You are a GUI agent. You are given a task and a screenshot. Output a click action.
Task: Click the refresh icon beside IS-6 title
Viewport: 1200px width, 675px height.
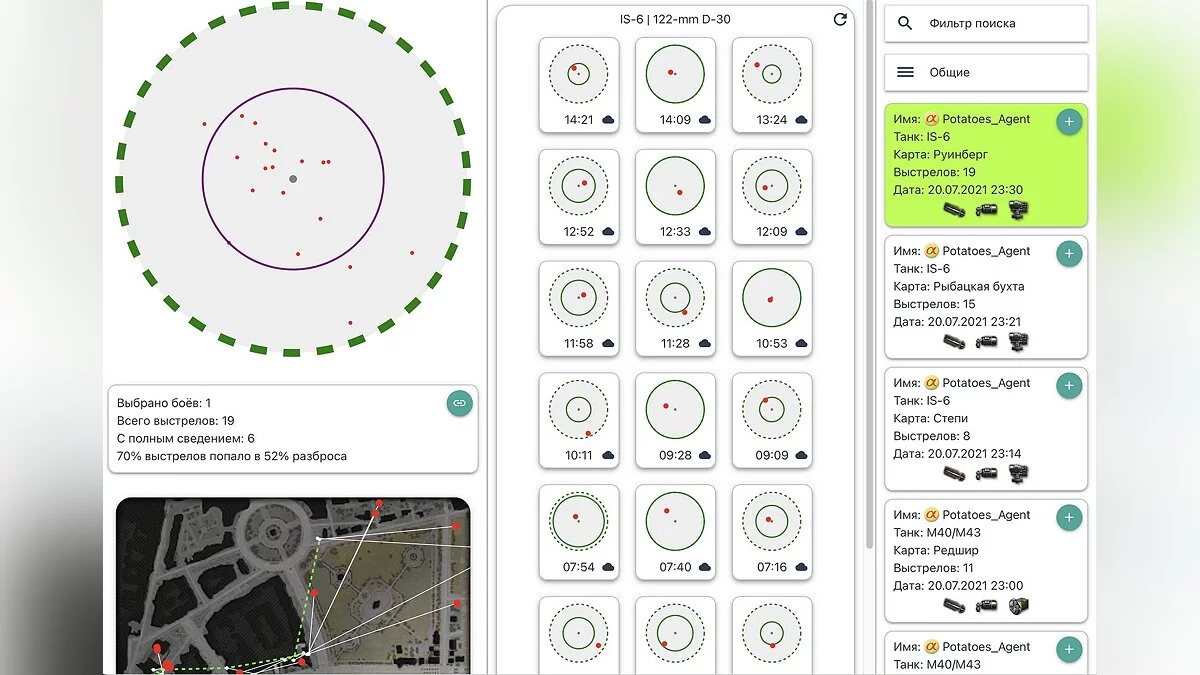[x=840, y=19]
